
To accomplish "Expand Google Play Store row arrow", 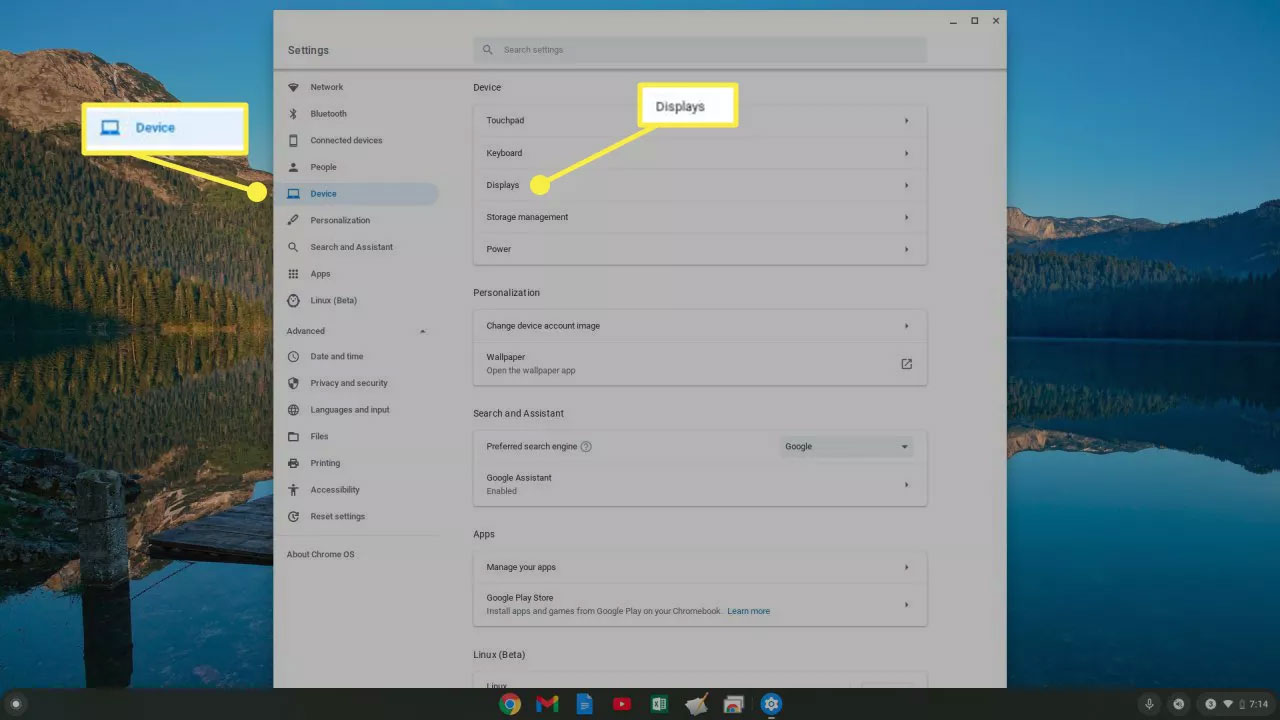I will click(906, 605).
